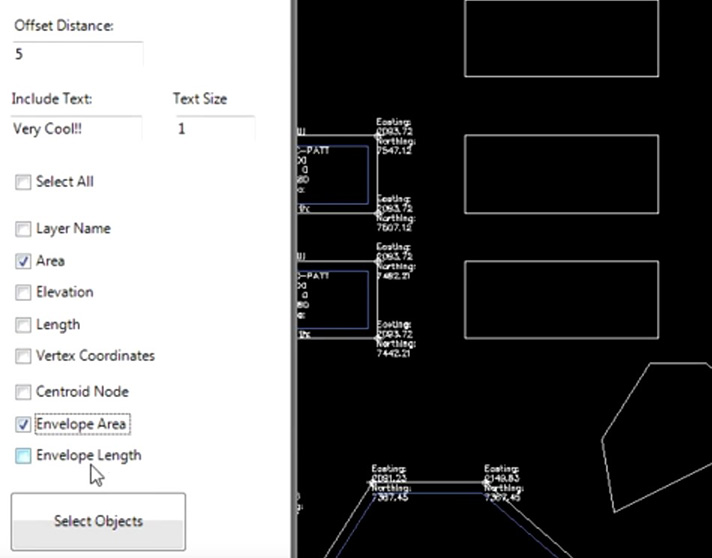
Task: Disable the Envelope Area checkbox
Action: pos(23,424)
